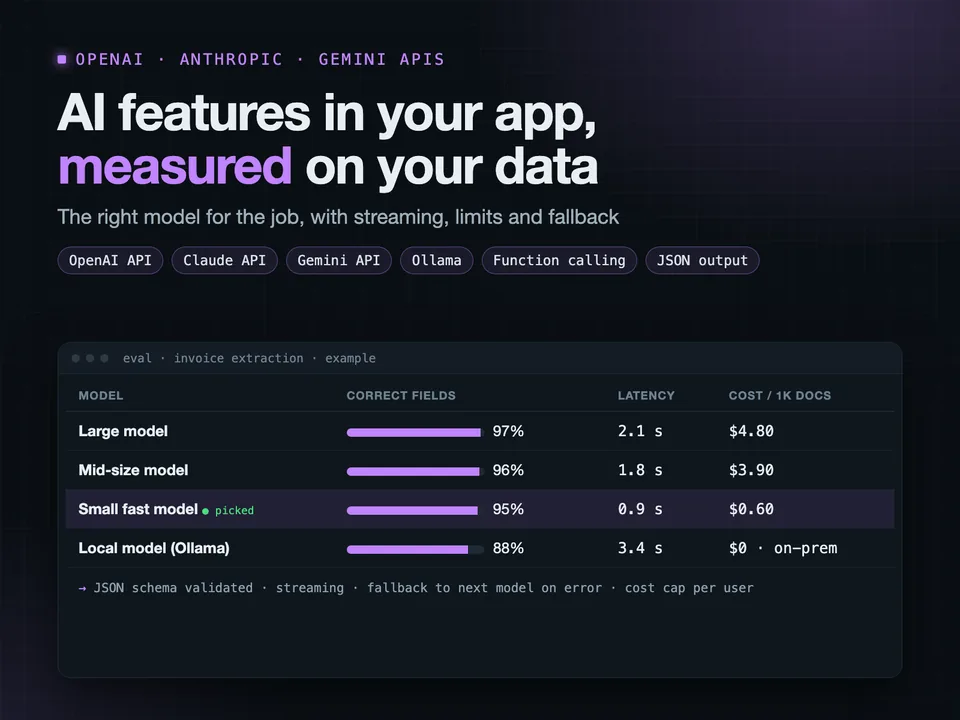Click the subtitle about streaming and fallback
960x720 pixels.
click(x=338, y=217)
